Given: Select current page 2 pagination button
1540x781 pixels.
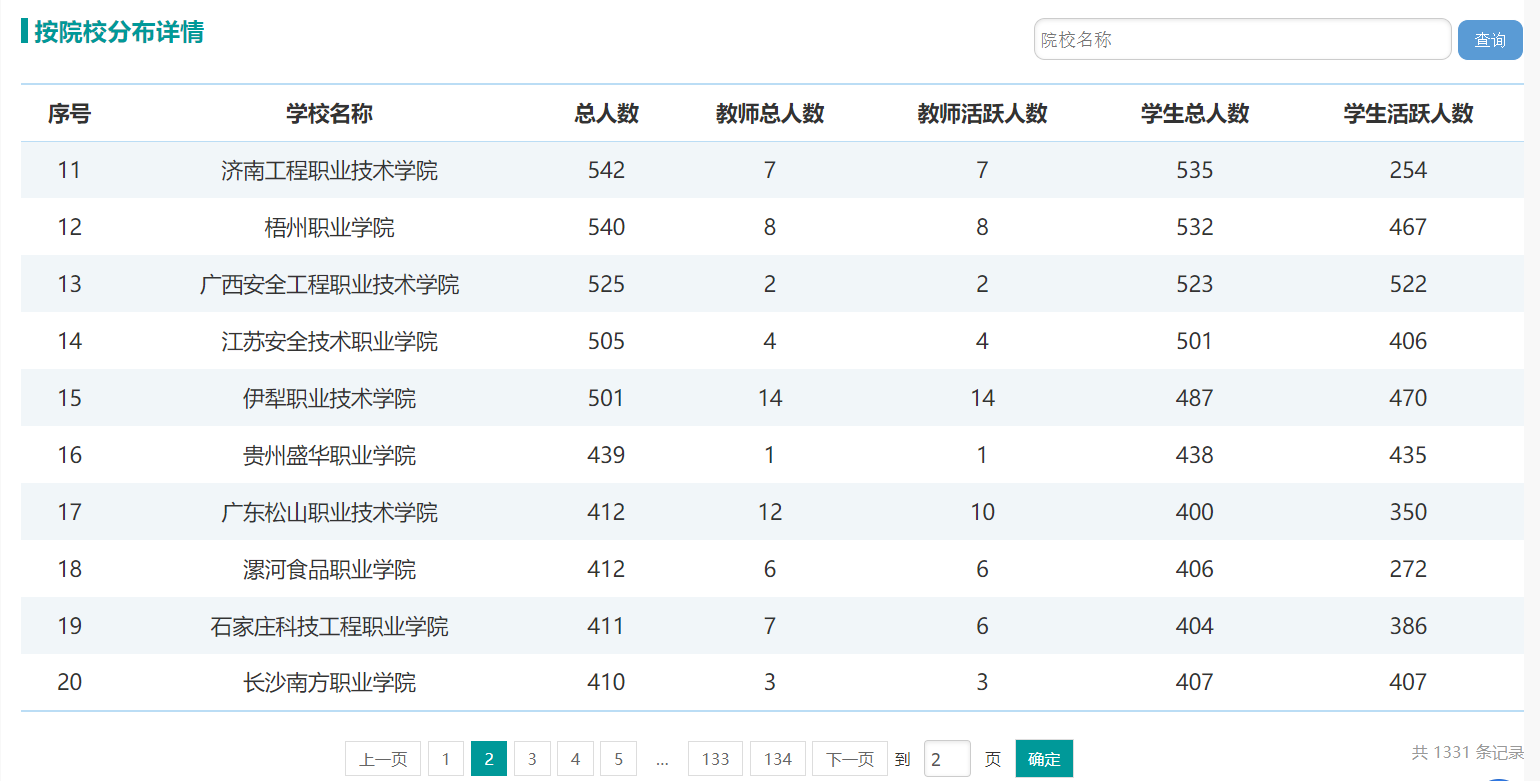Looking at the screenshot, I should click(x=489, y=759).
